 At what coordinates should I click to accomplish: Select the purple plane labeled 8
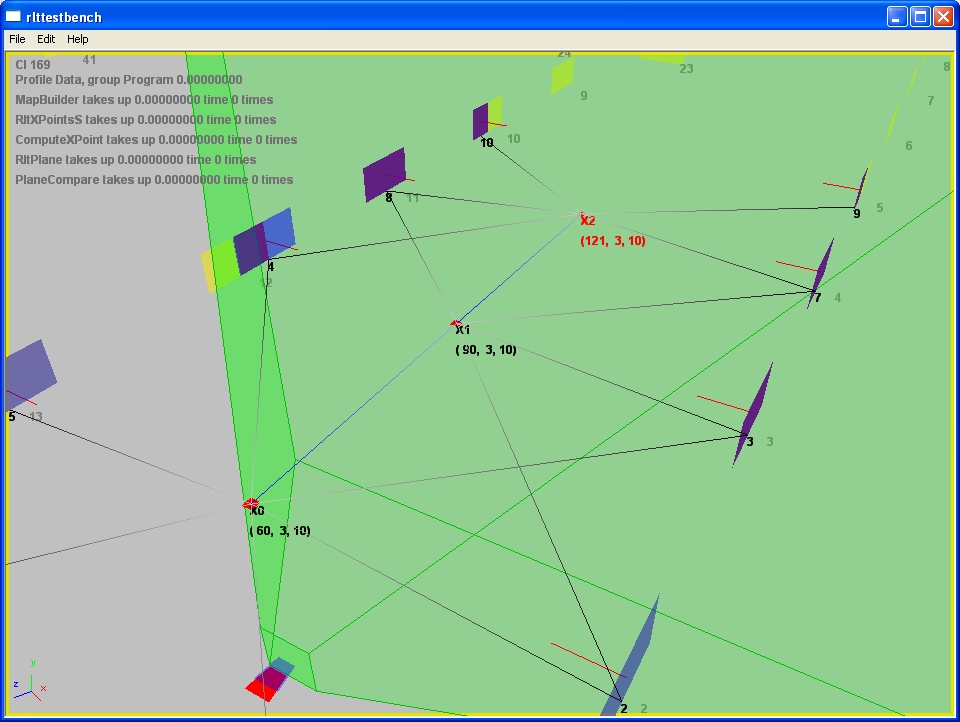384,174
